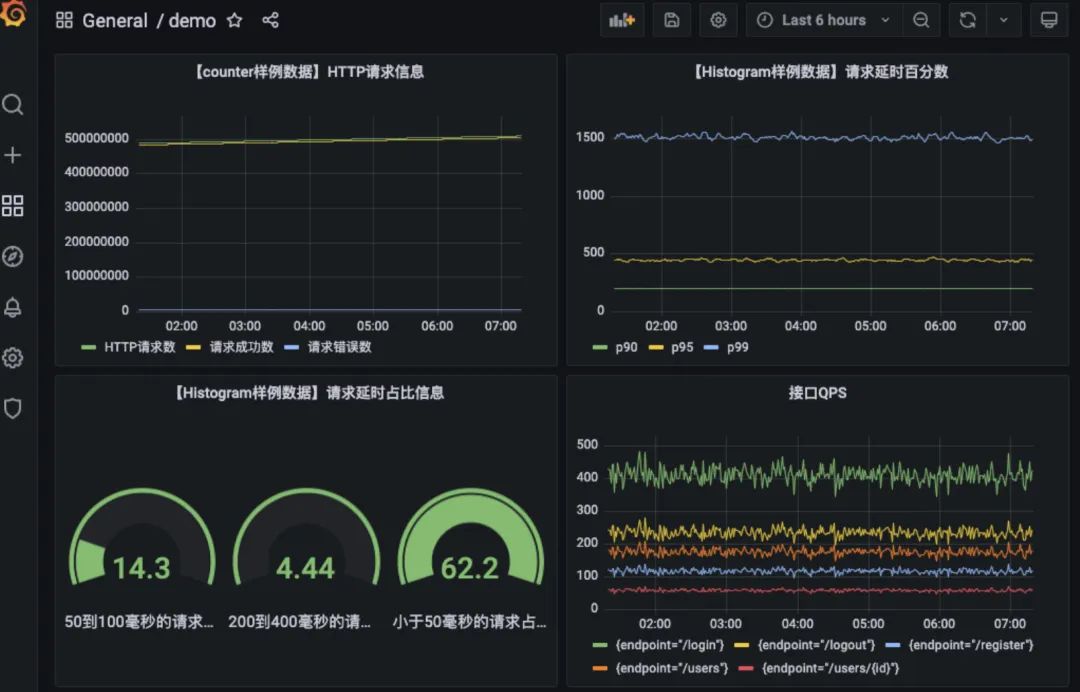Image resolution: width=1080 pixels, height=692 pixels.
Task: Click the 200到400毫秒的请 gauge label
Action: point(300,622)
